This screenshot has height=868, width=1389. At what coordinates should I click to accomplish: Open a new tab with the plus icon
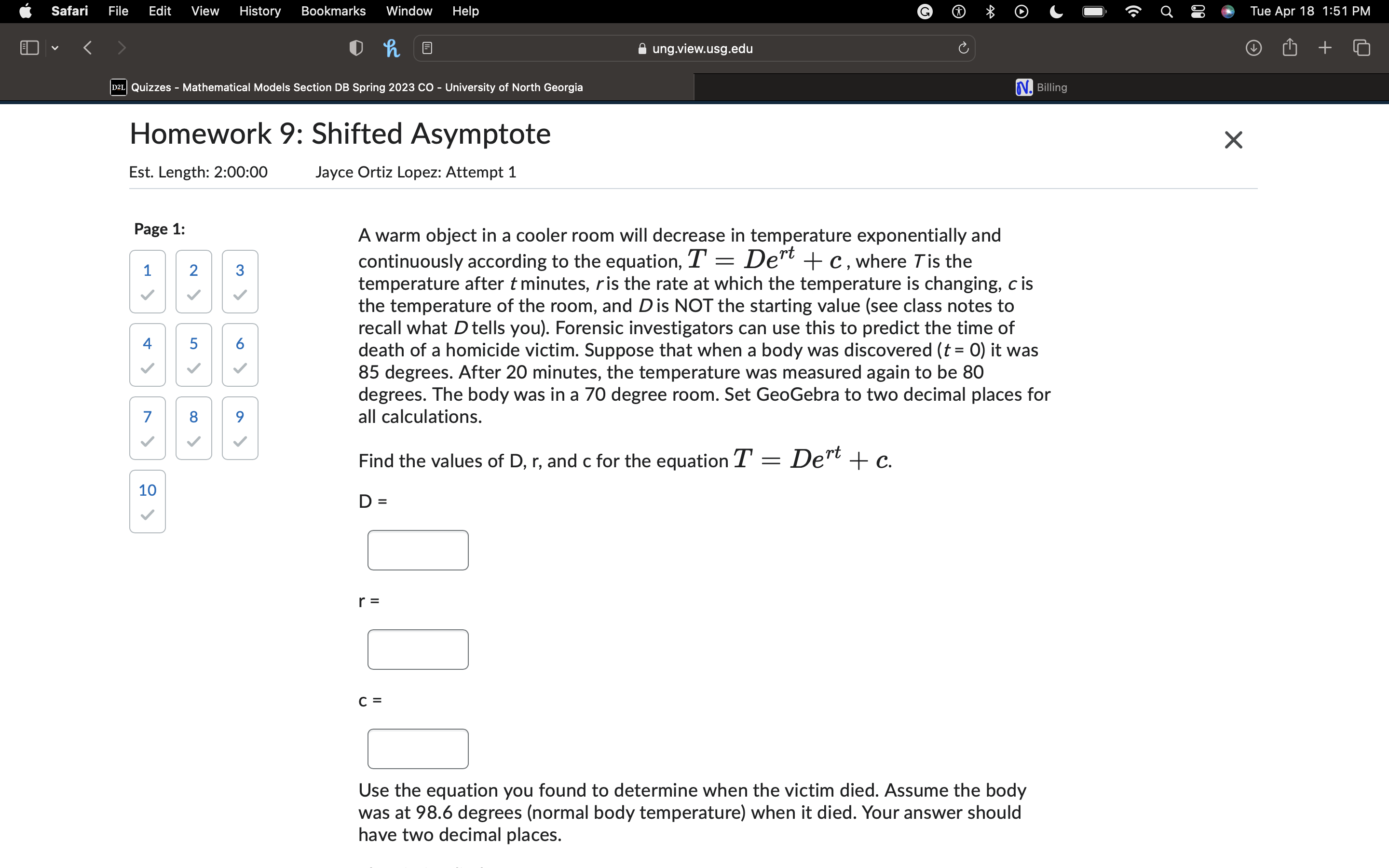pyautogui.click(x=1325, y=48)
